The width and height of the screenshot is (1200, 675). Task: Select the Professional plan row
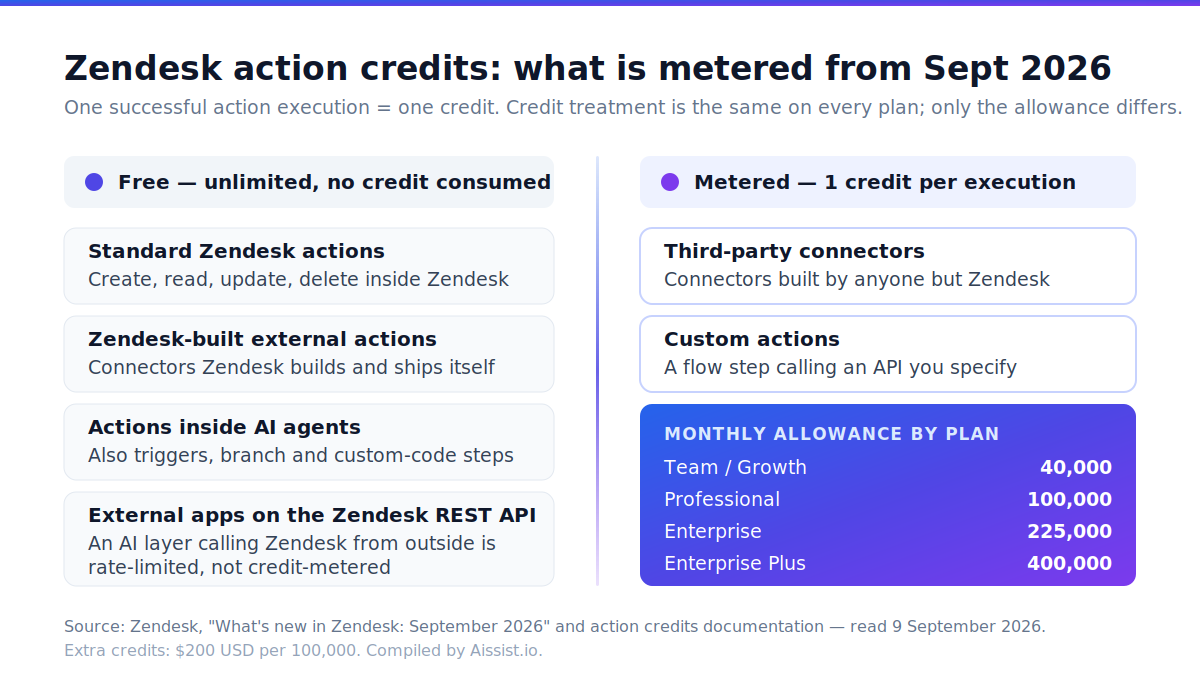(x=888, y=499)
